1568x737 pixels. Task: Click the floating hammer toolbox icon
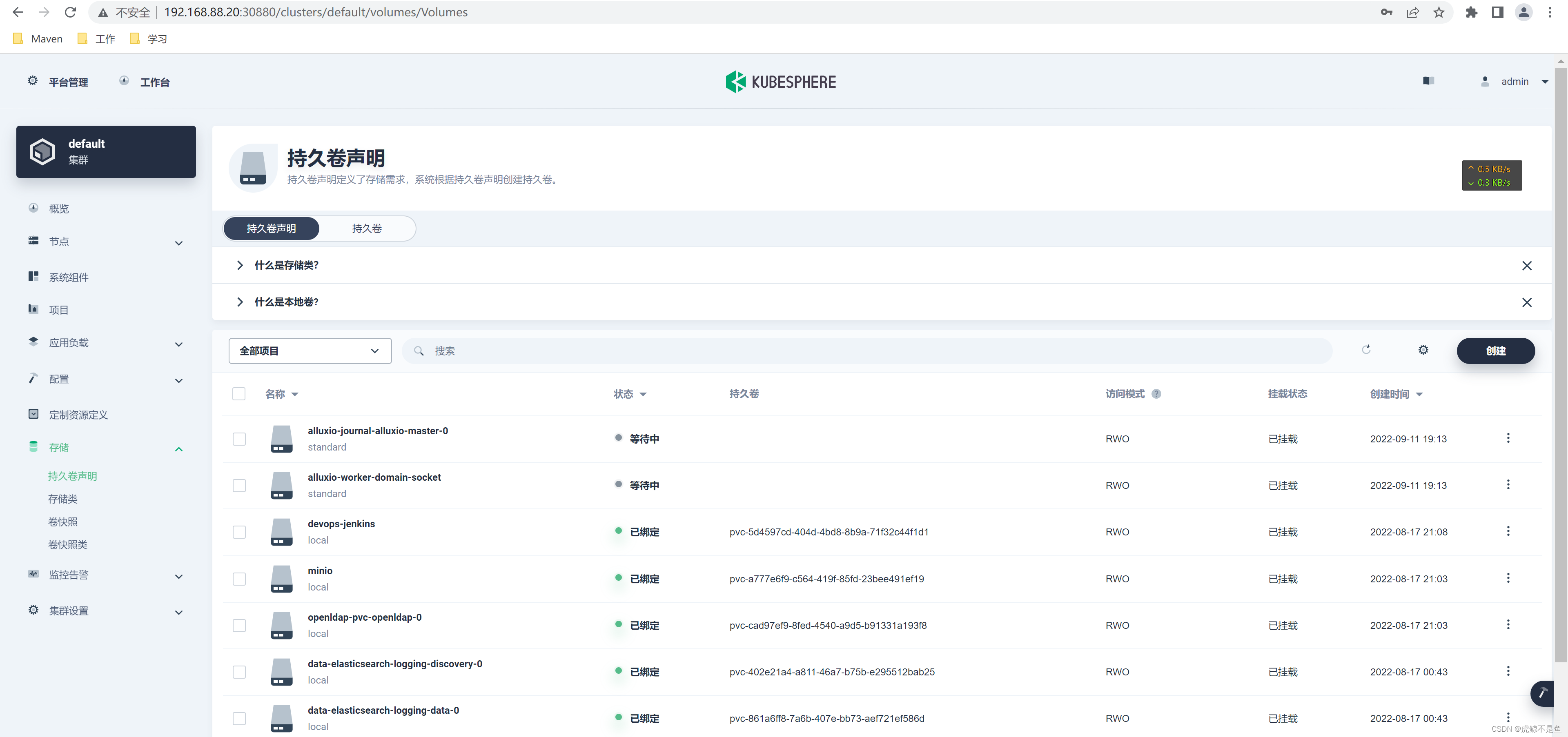[x=1543, y=693]
